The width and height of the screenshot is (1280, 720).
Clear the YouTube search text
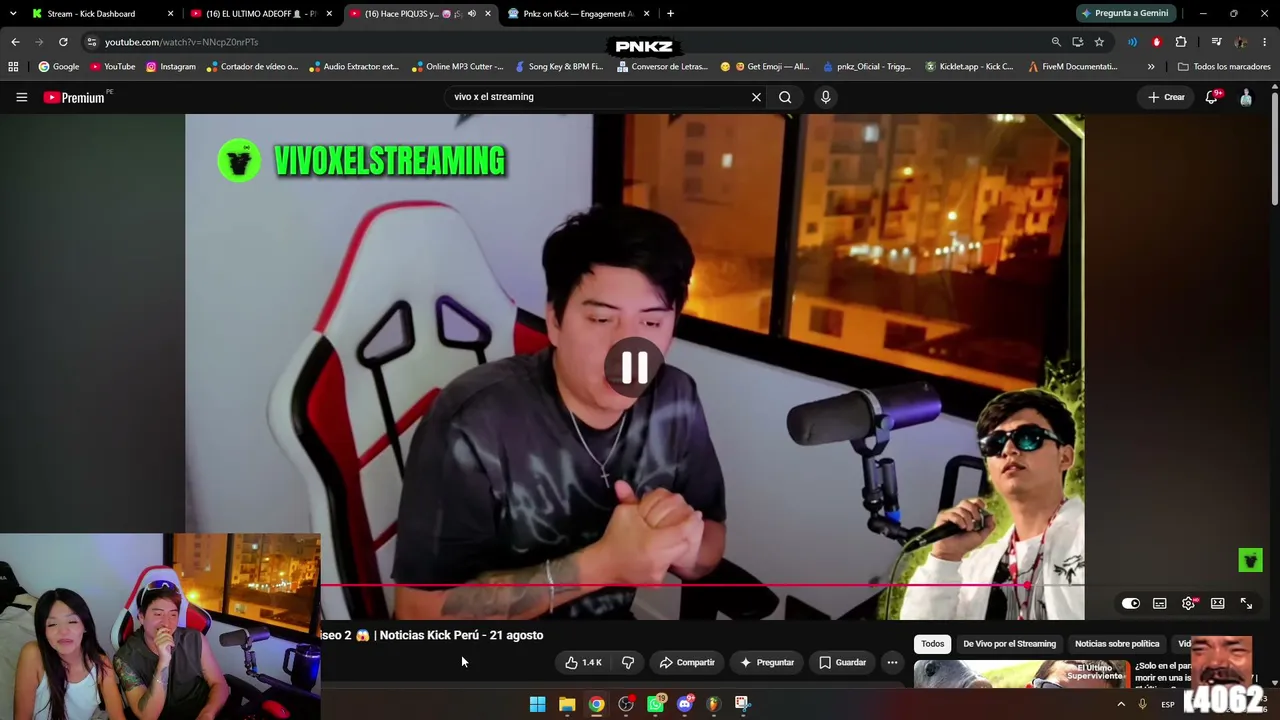point(756,97)
